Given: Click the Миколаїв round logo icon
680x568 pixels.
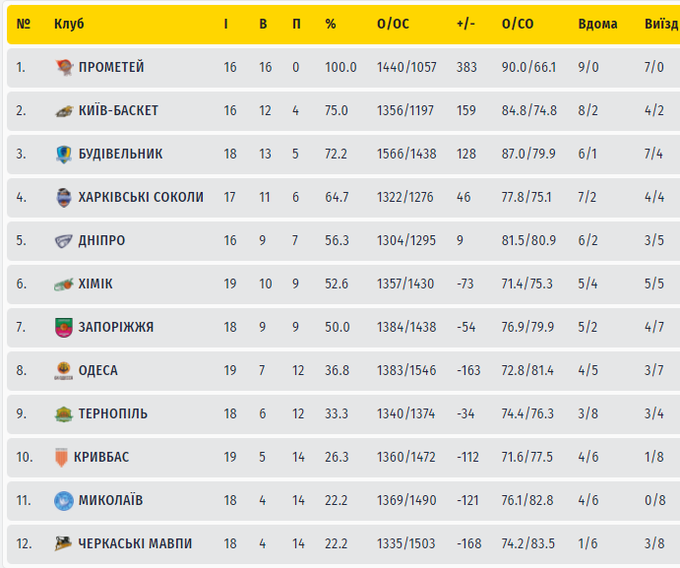Looking at the screenshot, I should pos(64,500).
